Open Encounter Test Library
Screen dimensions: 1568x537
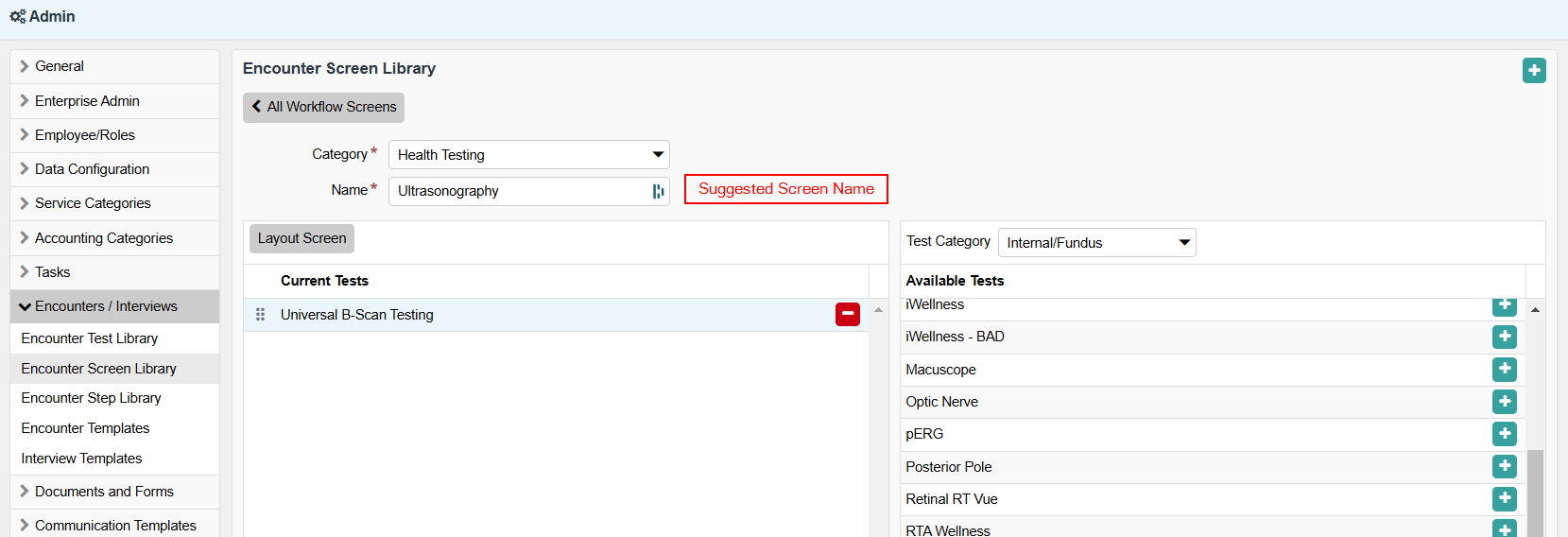click(x=90, y=338)
